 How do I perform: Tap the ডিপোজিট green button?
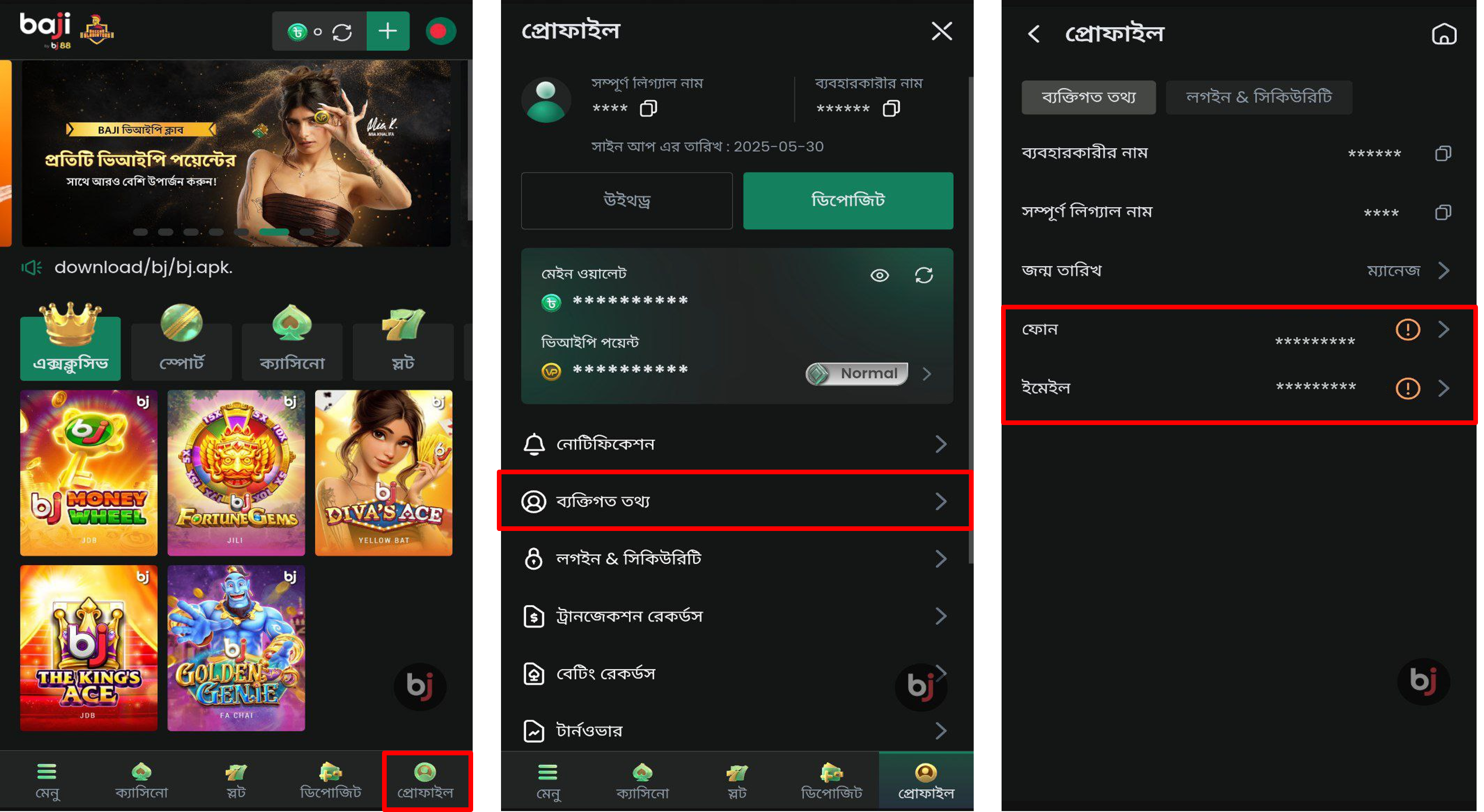[x=848, y=200]
